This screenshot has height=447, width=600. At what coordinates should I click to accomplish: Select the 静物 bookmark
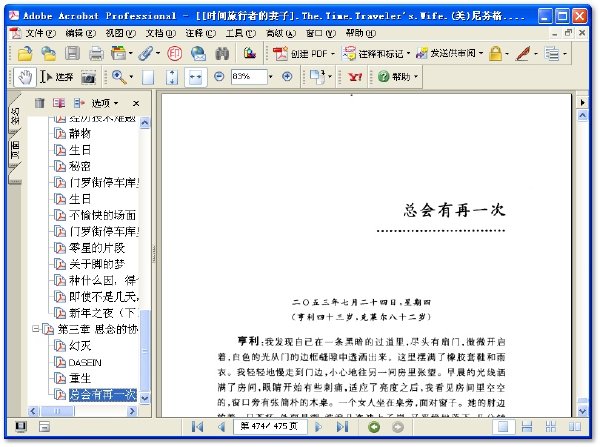(x=80, y=133)
